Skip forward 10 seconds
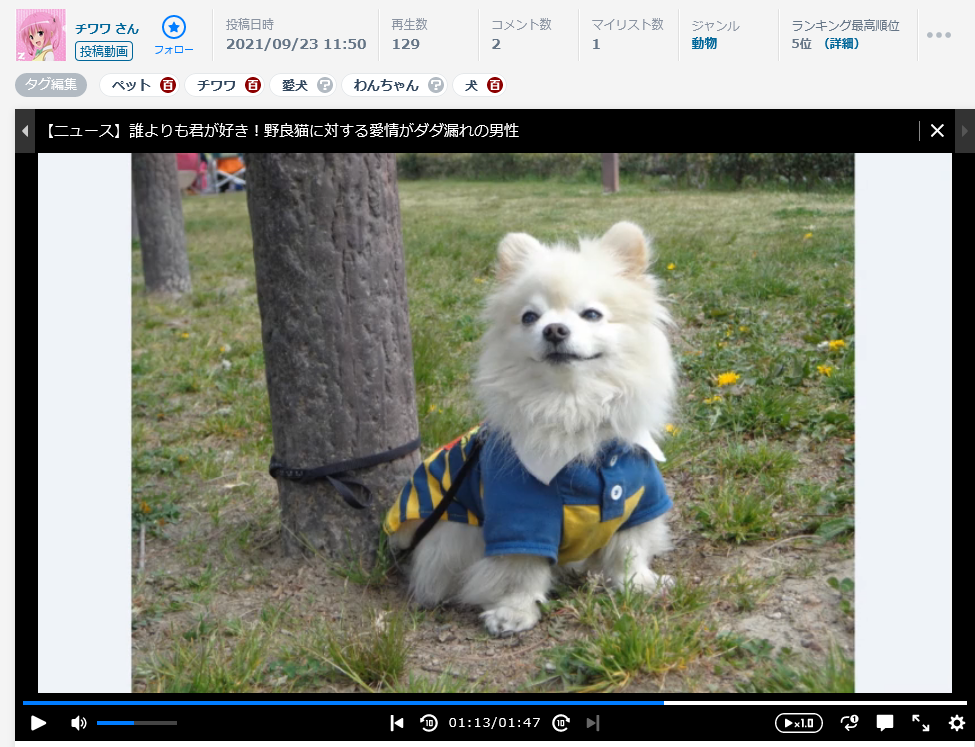Image resolution: width=975 pixels, height=747 pixels. tap(561, 723)
